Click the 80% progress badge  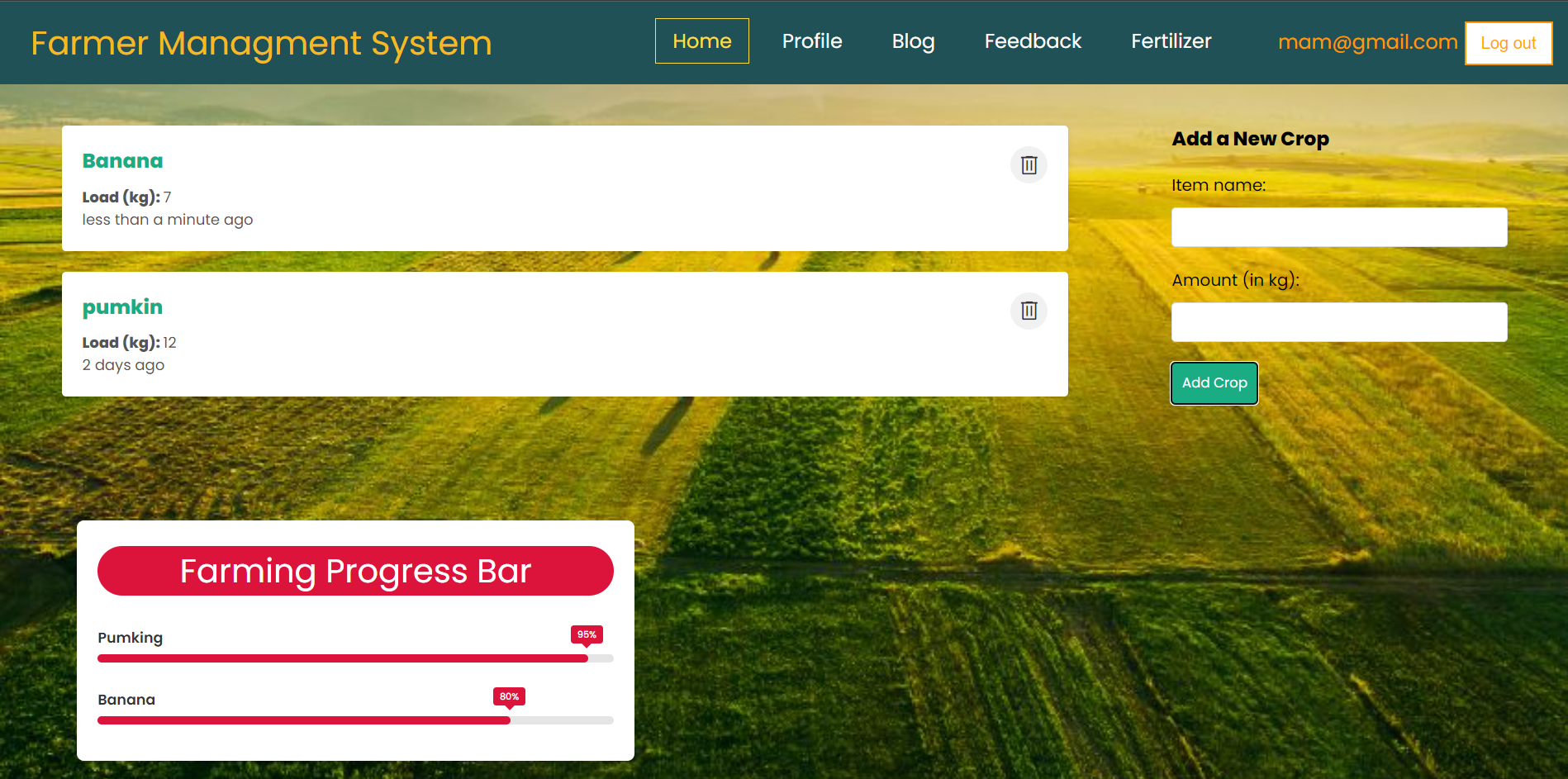[x=509, y=696]
